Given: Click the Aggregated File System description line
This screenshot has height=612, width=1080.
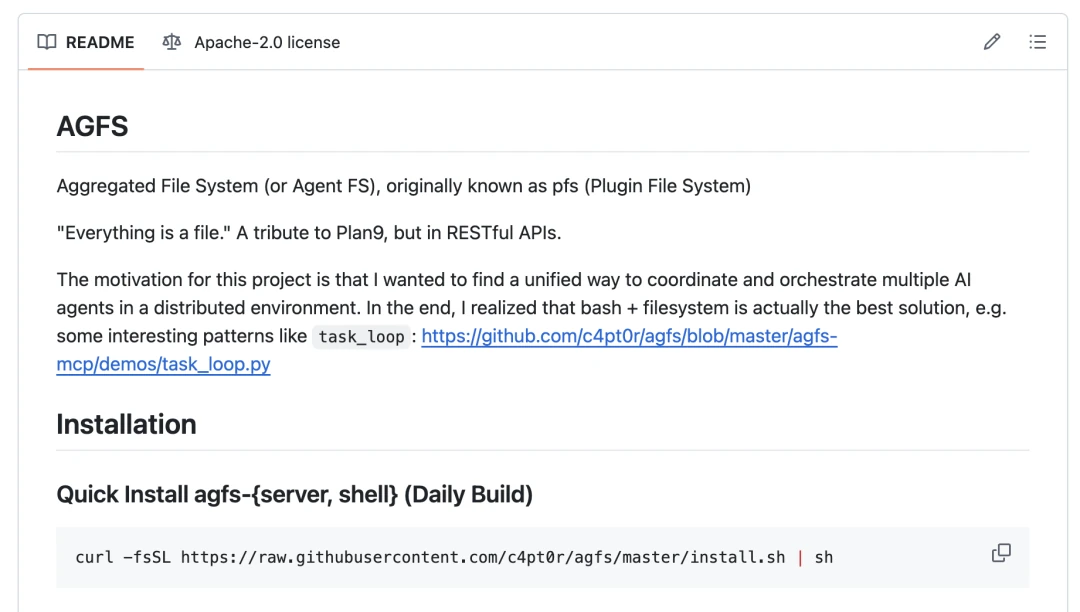Looking at the screenshot, I should (x=403, y=186).
